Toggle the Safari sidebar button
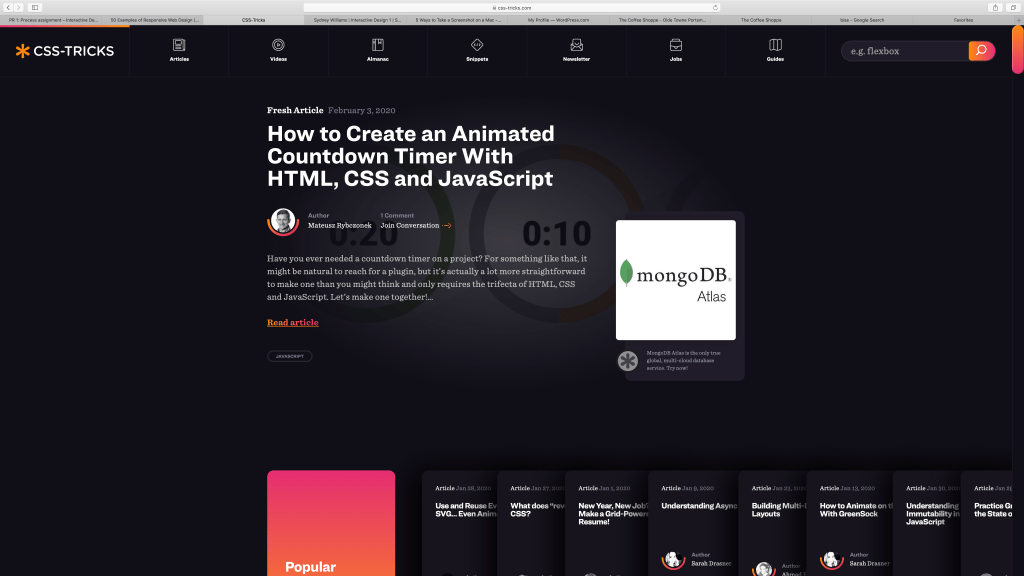The height and width of the screenshot is (576, 1024). 34,7
